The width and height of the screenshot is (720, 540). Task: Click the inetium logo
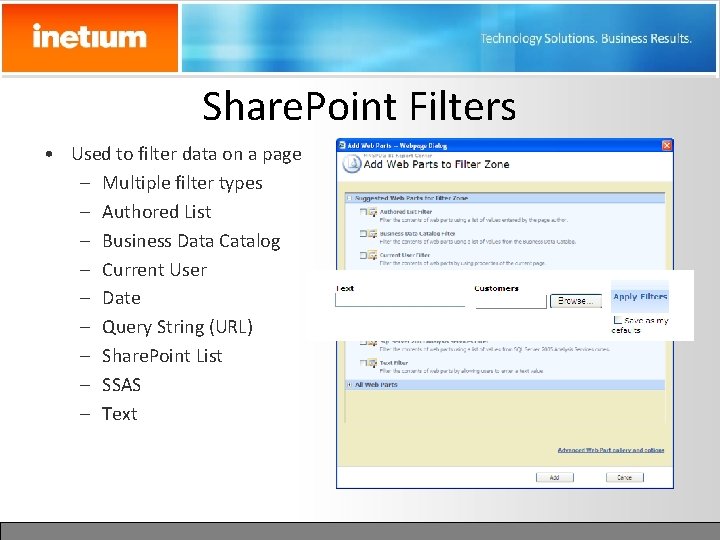[90, 38]
